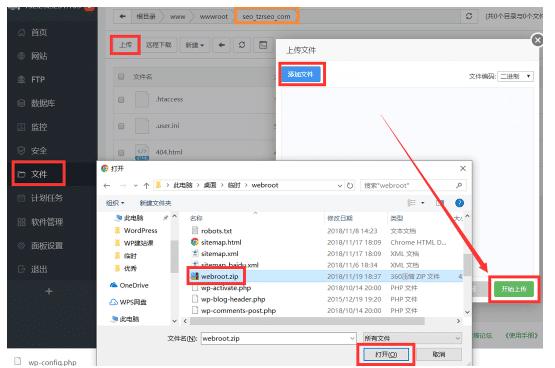Viewport: 555px width, 368px height.
Task: Close the 上传文件 dialog
Action: (537, 40)
